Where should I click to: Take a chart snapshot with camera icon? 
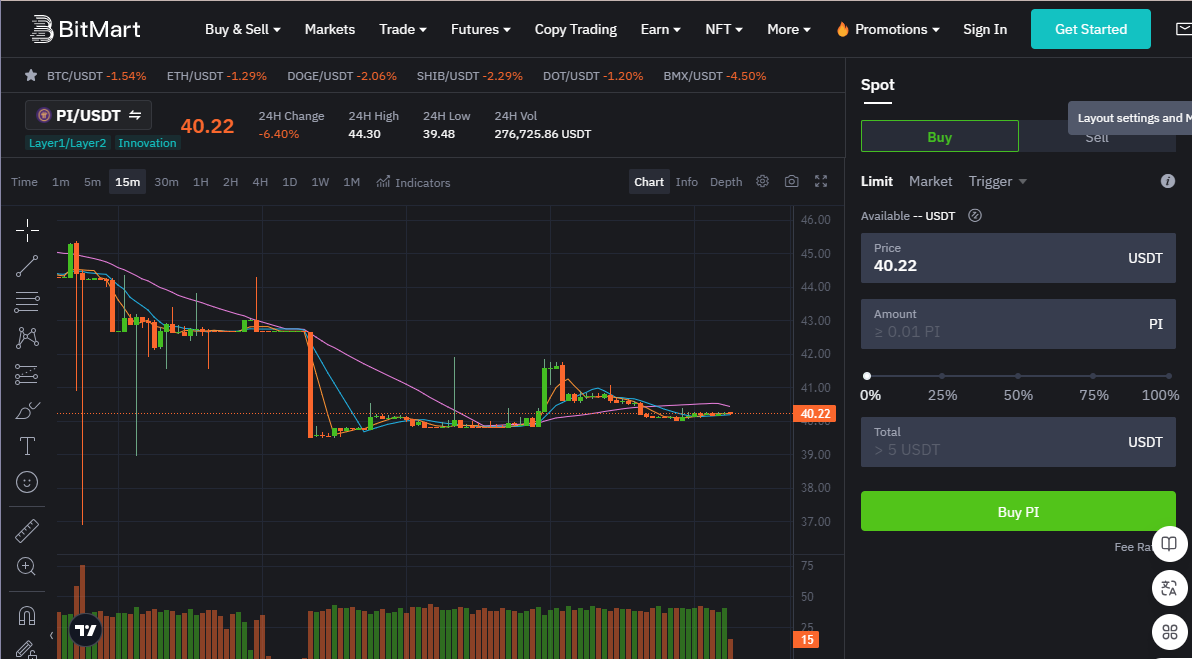click(x=791, y=182)
